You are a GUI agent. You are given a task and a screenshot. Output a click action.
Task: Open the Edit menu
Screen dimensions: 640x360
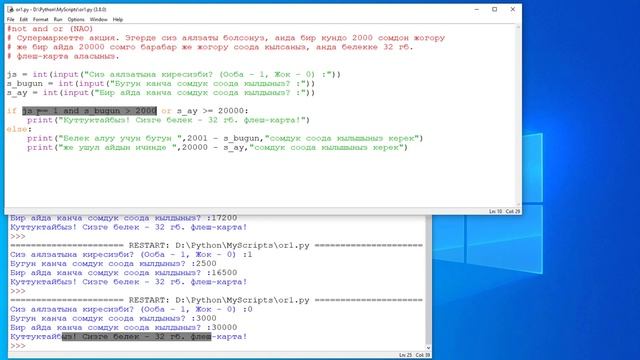click(x=24, y=19)
